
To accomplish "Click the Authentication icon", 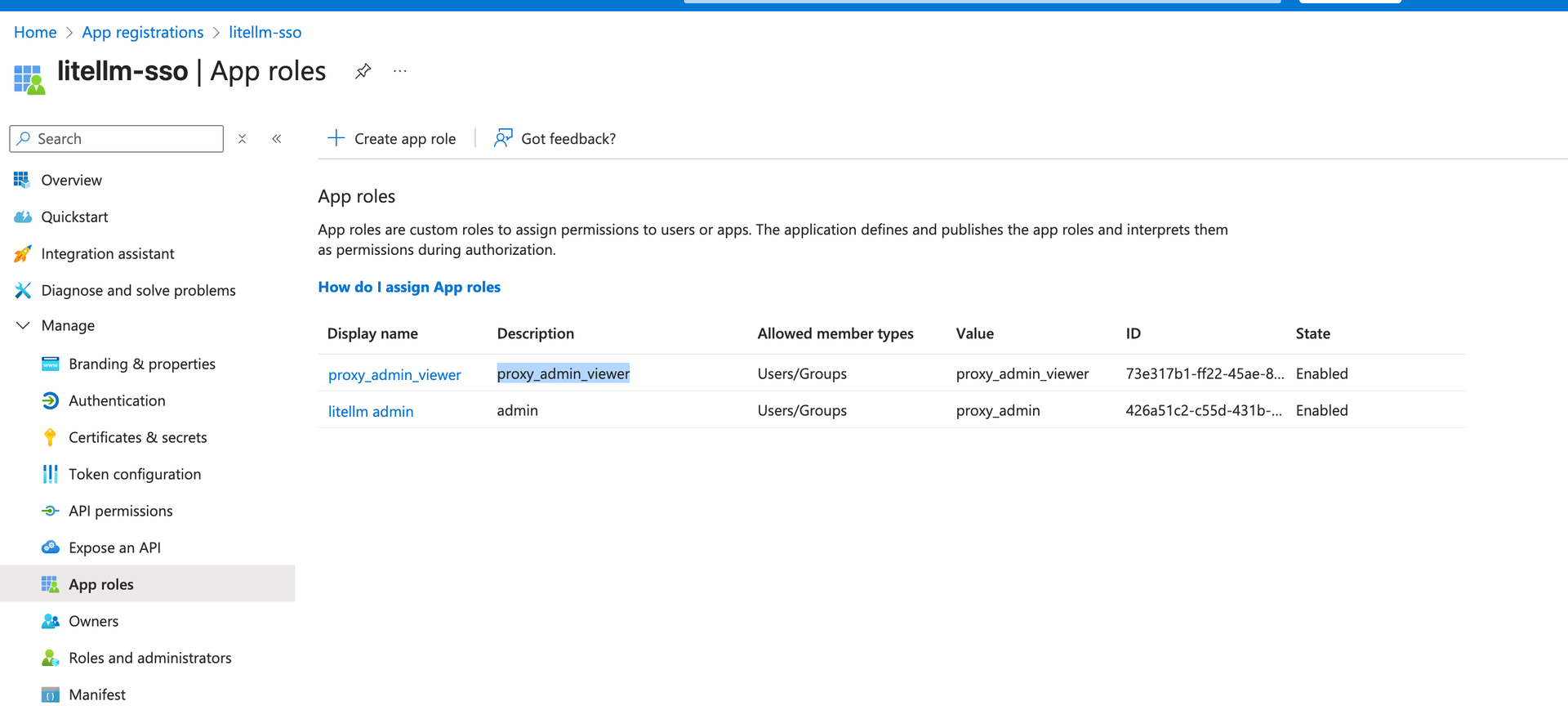I will pyautogui.click(x=51, y=400).
